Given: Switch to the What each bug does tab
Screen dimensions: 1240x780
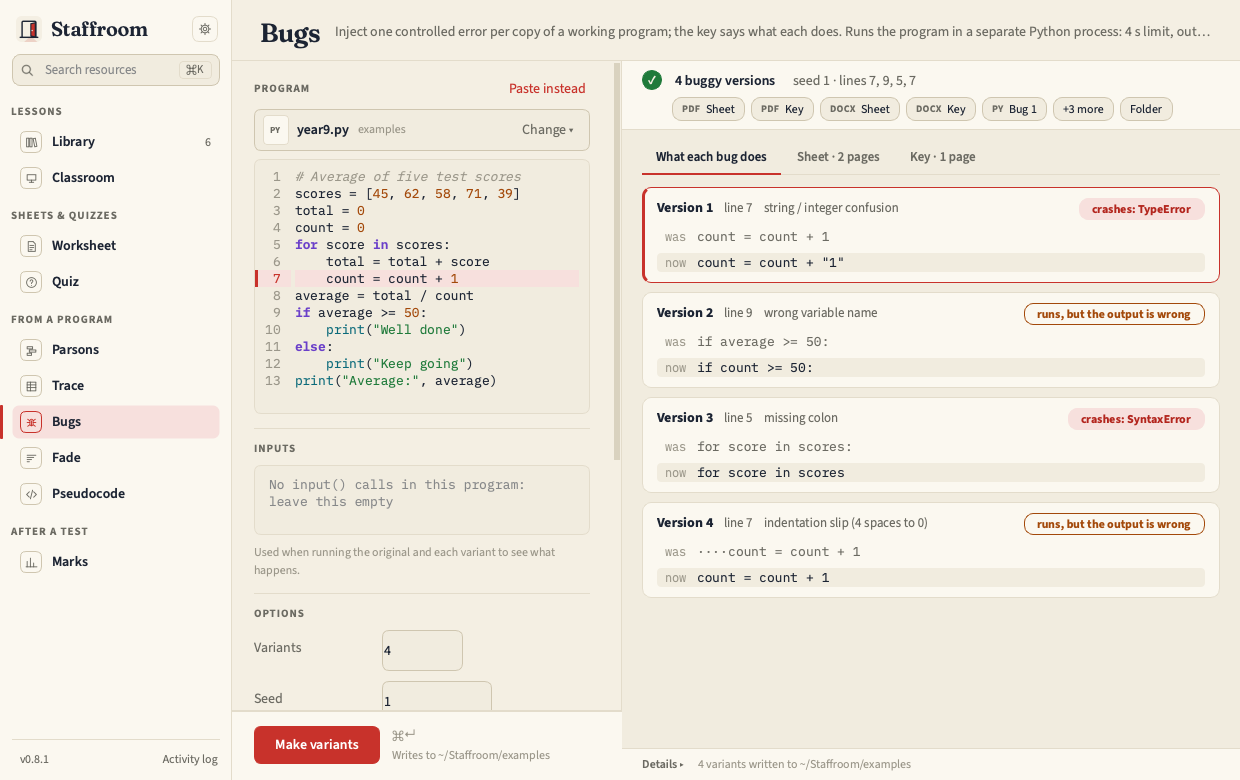Looking at the screenshot, I should [x=711, y=157].
